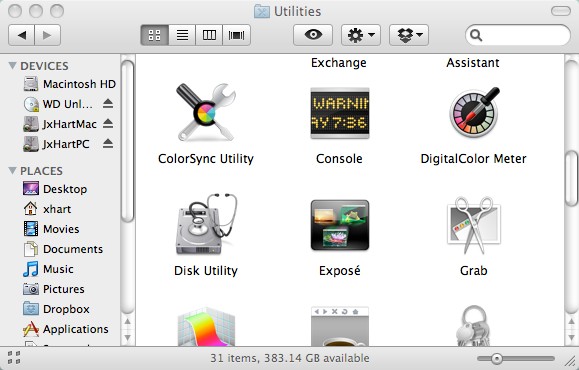The height and width of the screenshot is (370, 579).
Task: Select the Keychain Access keys icon
Action: click(x=474, y=326)
